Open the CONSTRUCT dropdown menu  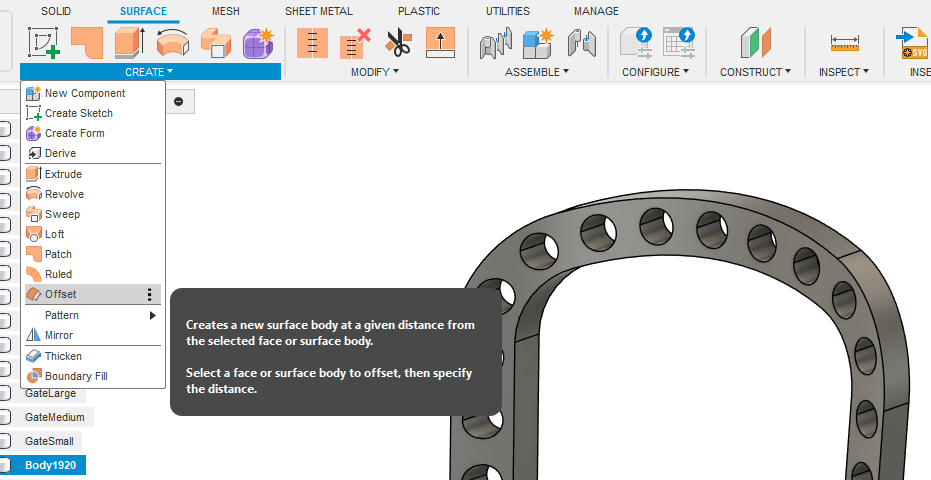pyautogui.click(x=755, y=72)
